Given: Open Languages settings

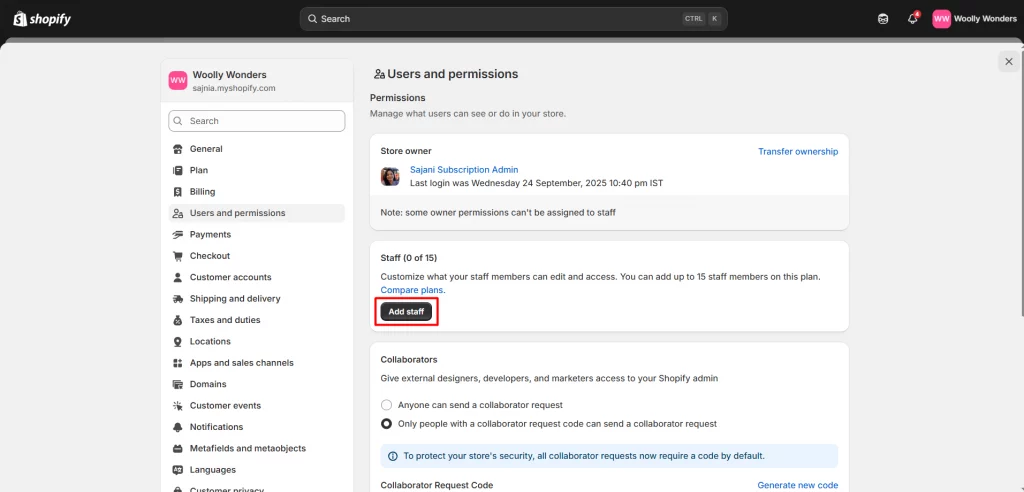Looking at the screenshot, I should 257,470.
